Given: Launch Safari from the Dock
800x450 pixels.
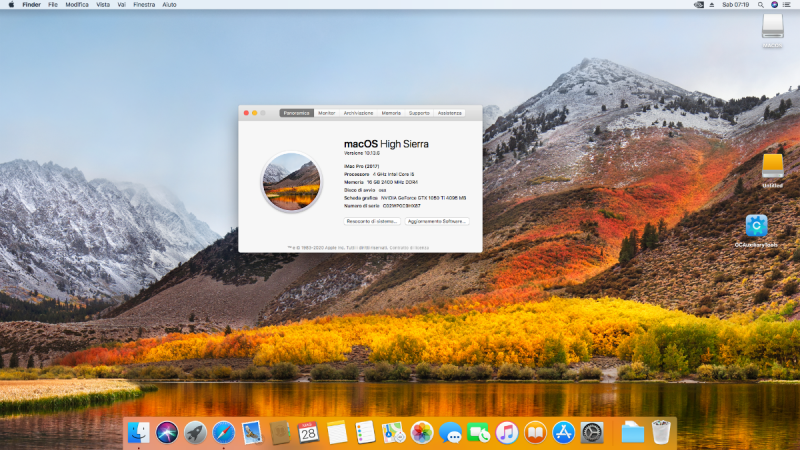Looking at the screenshot, I should click(x=223, y=432).
